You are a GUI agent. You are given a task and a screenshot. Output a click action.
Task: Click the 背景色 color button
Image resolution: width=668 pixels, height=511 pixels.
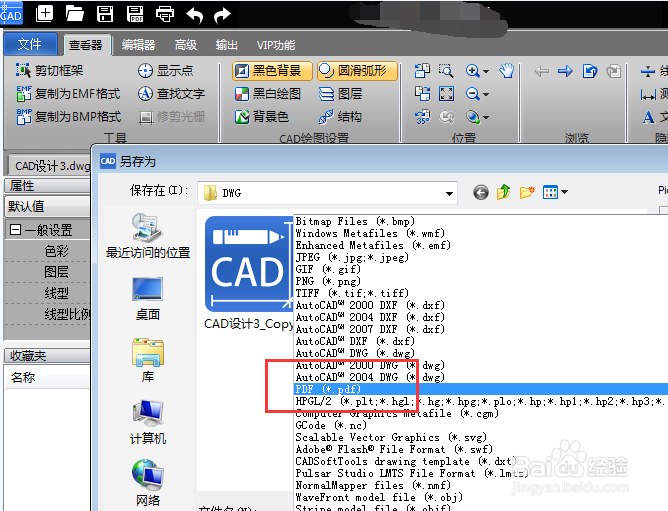click(262, 116)
